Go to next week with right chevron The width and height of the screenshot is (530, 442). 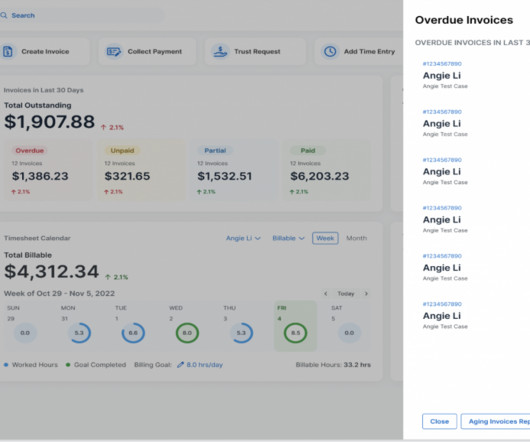(x=366, y=293)
